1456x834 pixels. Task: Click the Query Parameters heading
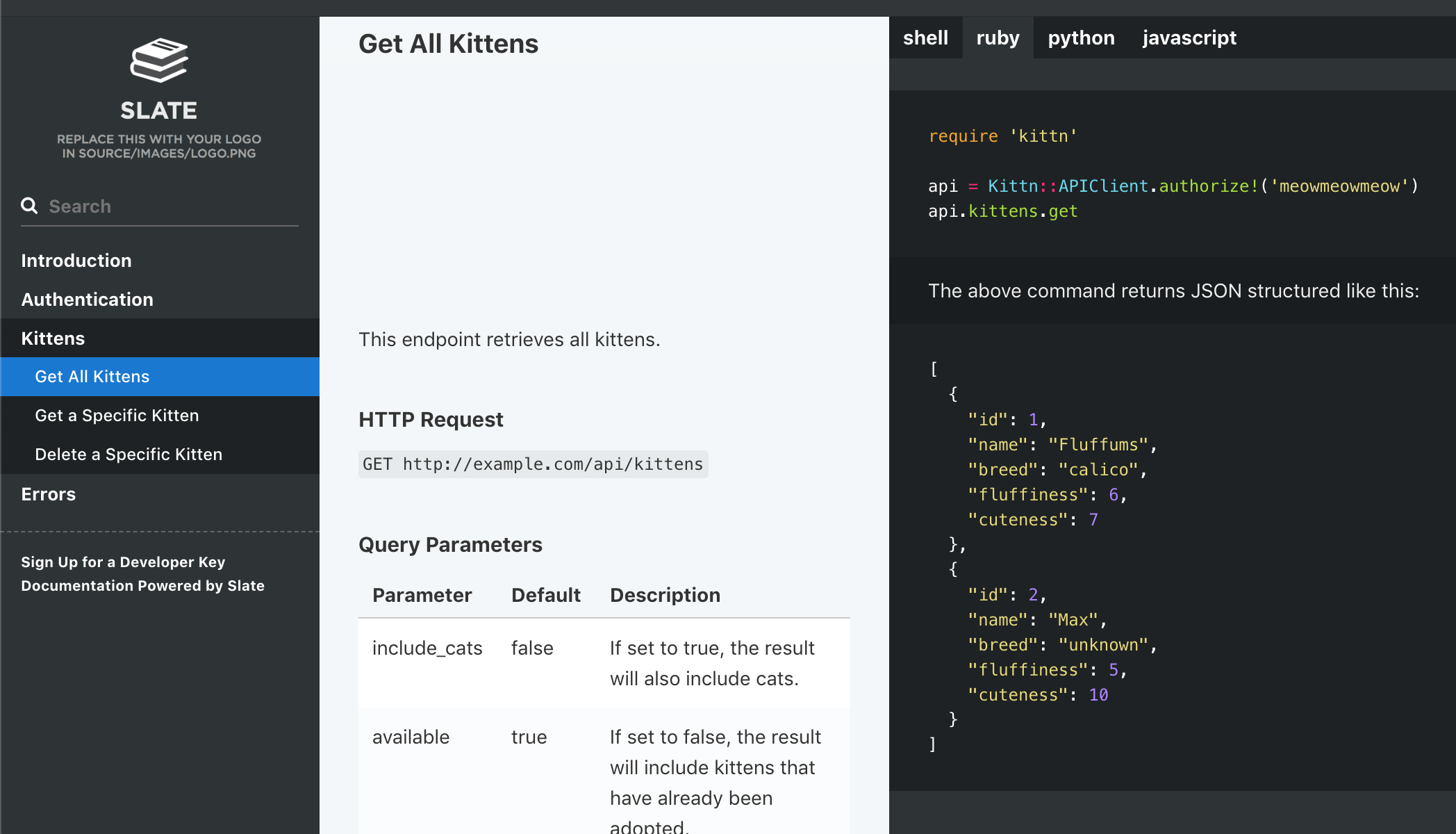450,545
